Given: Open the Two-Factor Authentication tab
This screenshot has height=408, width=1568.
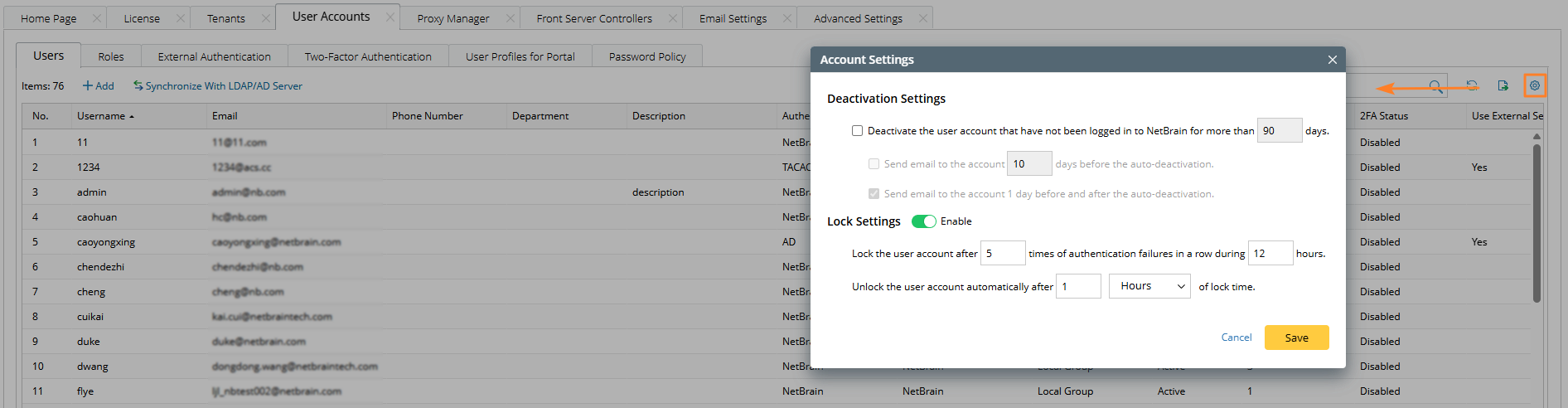Looking at the screenshot, I should (368, 57).
